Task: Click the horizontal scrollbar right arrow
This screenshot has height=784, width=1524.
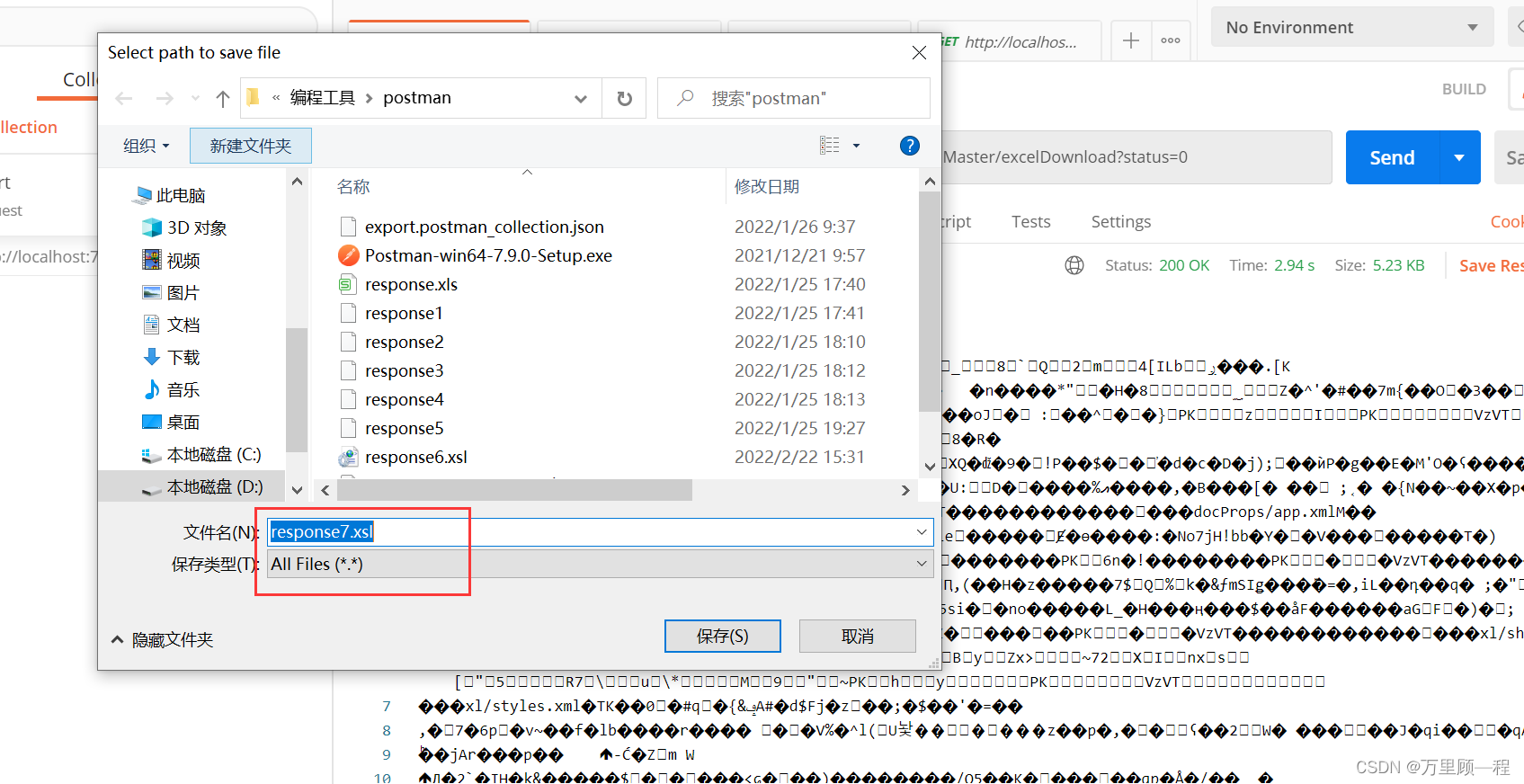Action: [905, 490]
